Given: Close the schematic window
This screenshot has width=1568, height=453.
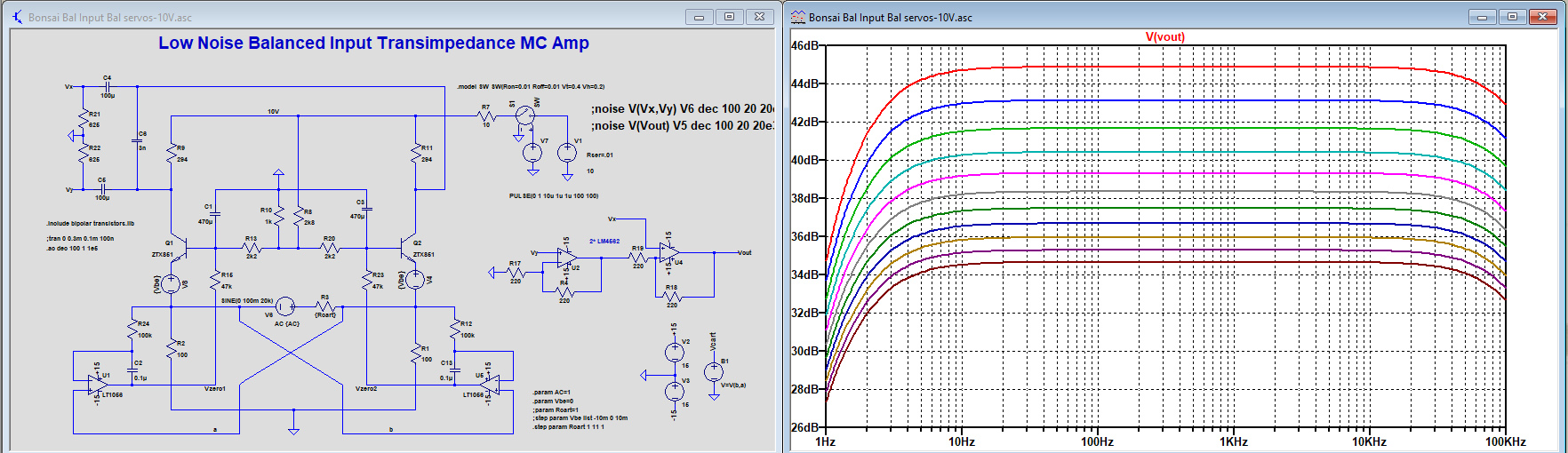Looking at the screenshot, I should click(759, 17).
